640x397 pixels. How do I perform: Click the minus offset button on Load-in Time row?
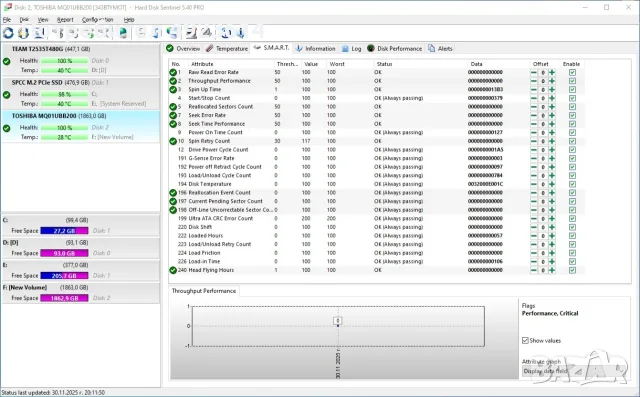[534, 262]
